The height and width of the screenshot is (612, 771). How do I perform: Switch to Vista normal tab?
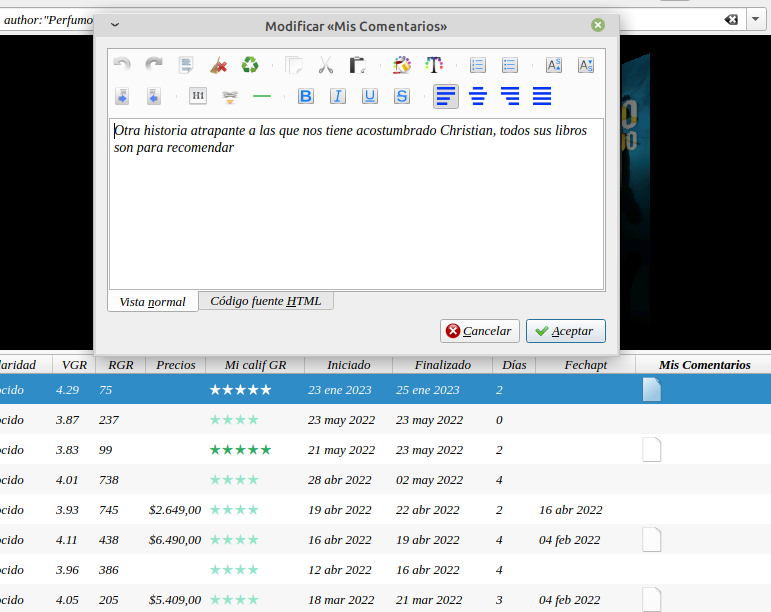point(152,302)
